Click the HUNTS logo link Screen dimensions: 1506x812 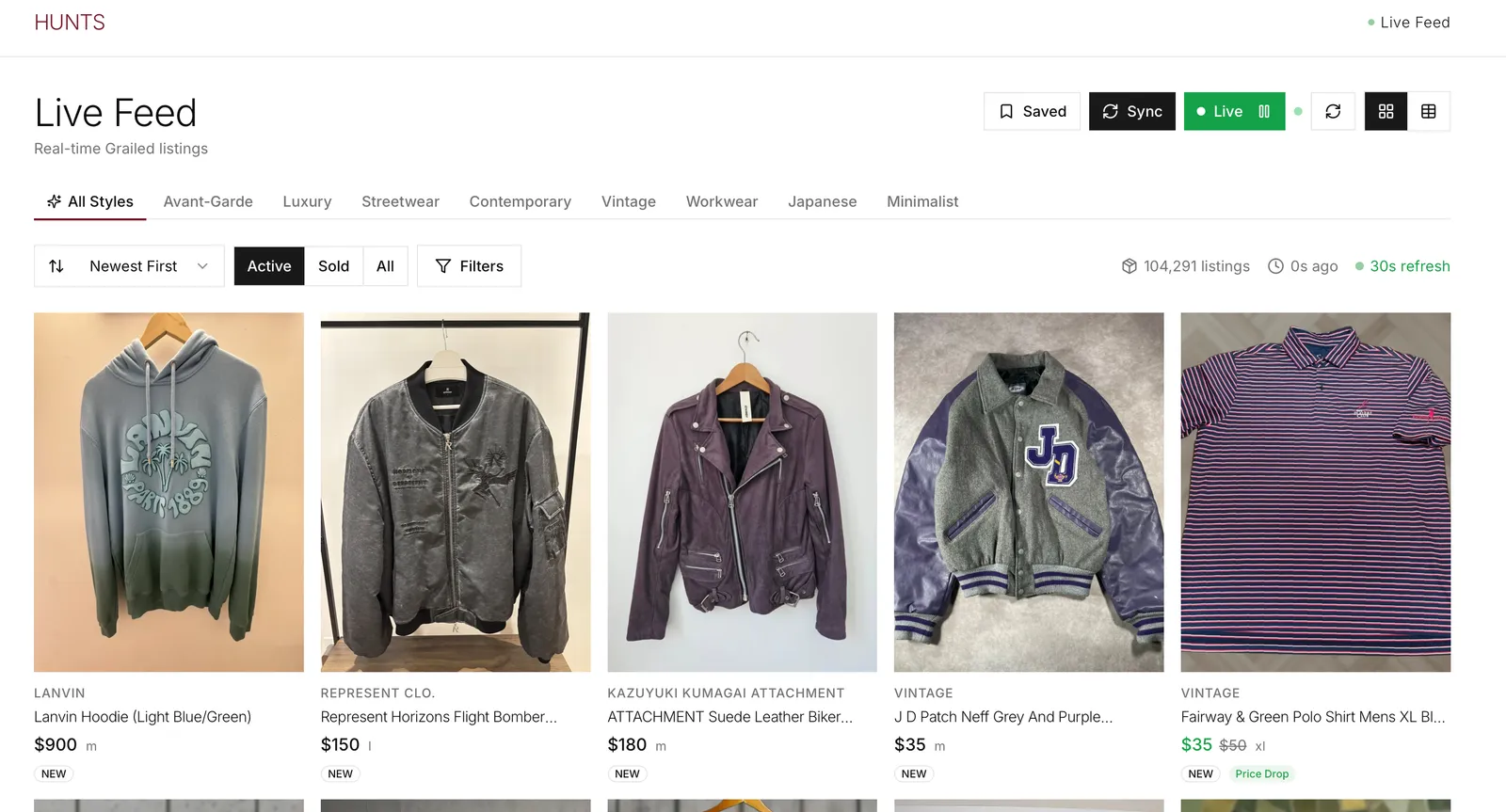(x=69, y=22)
